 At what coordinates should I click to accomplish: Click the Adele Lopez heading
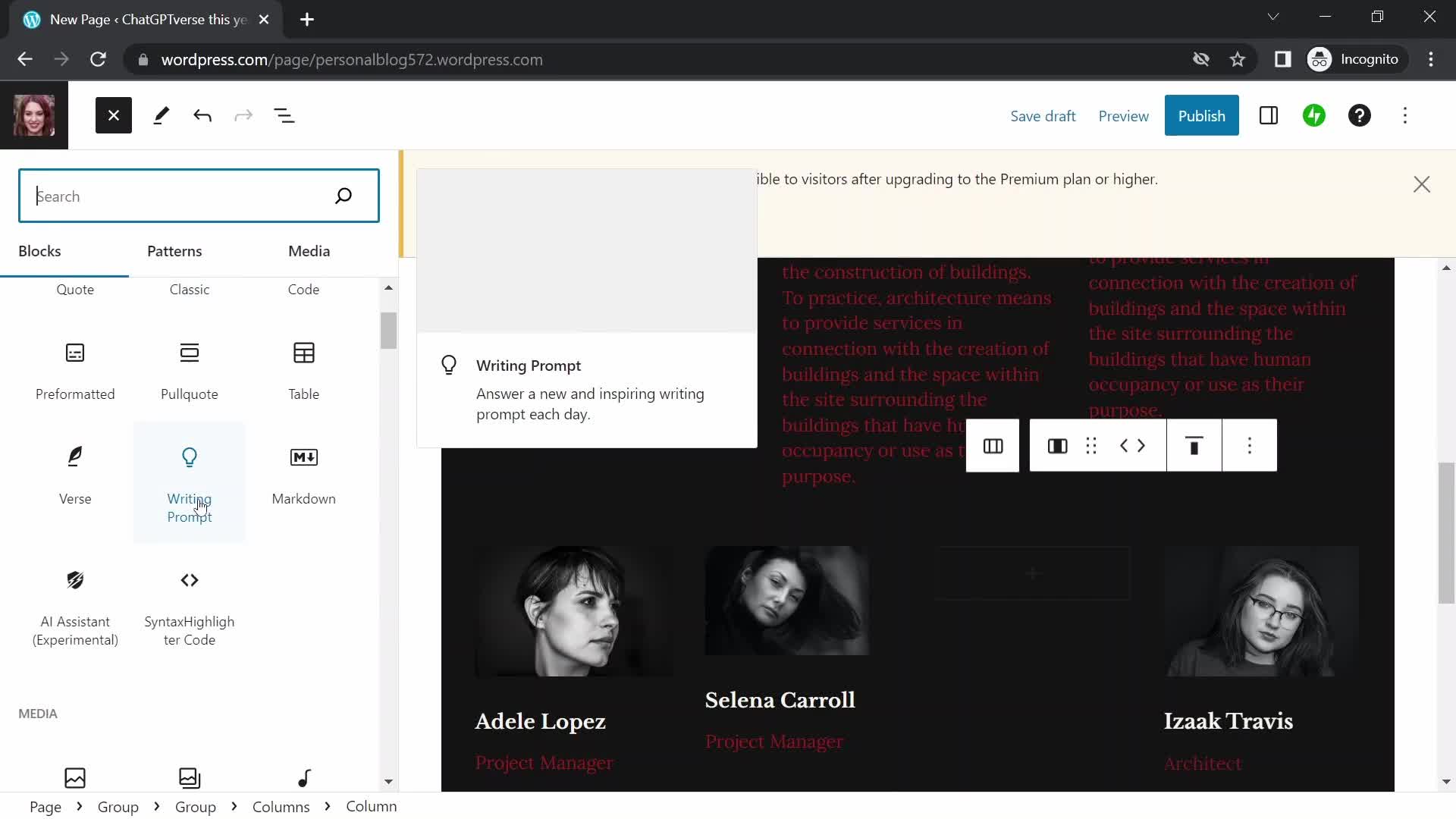[541, 721]
